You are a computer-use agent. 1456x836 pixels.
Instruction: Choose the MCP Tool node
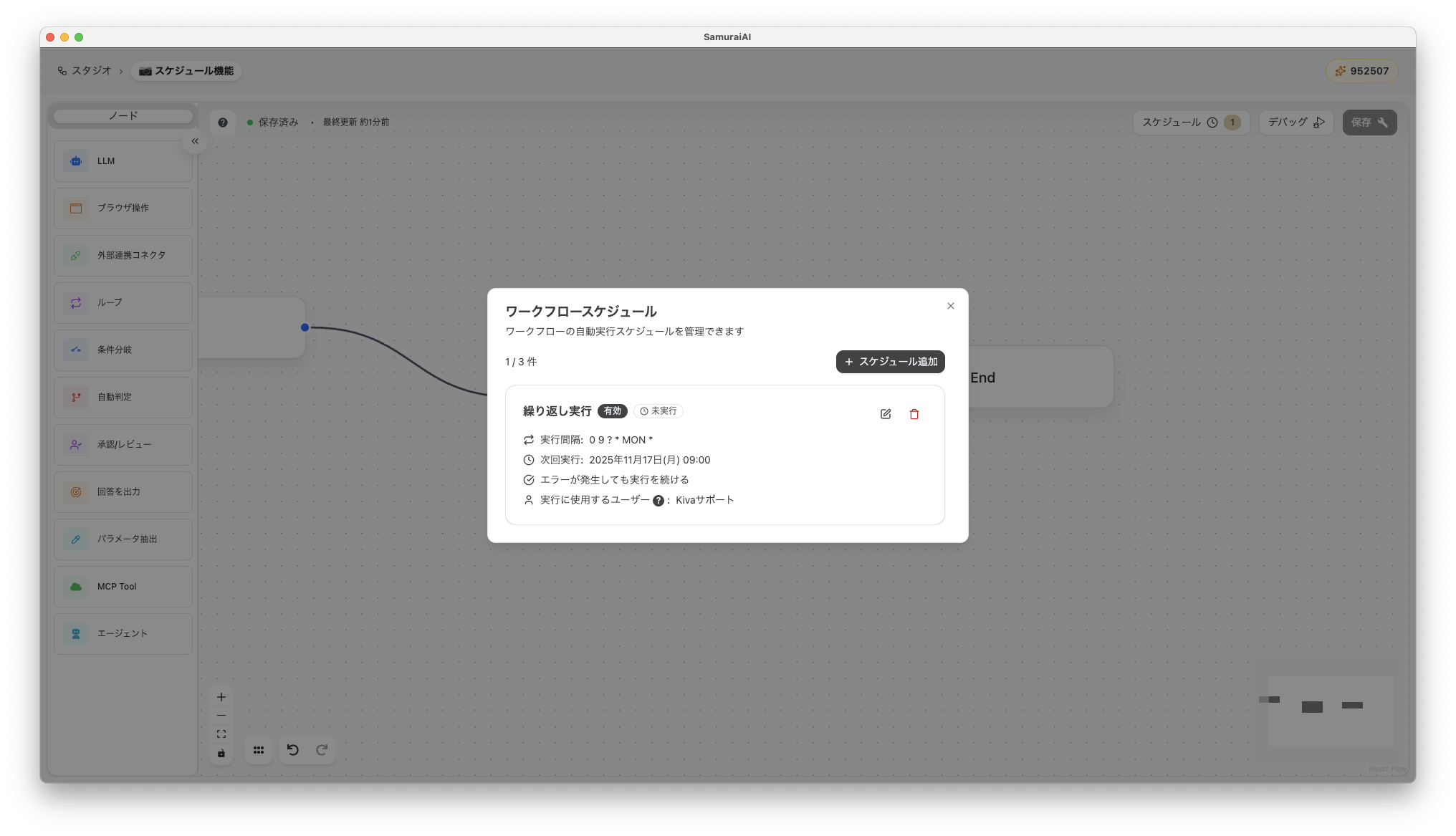click(x=122, y=586)
